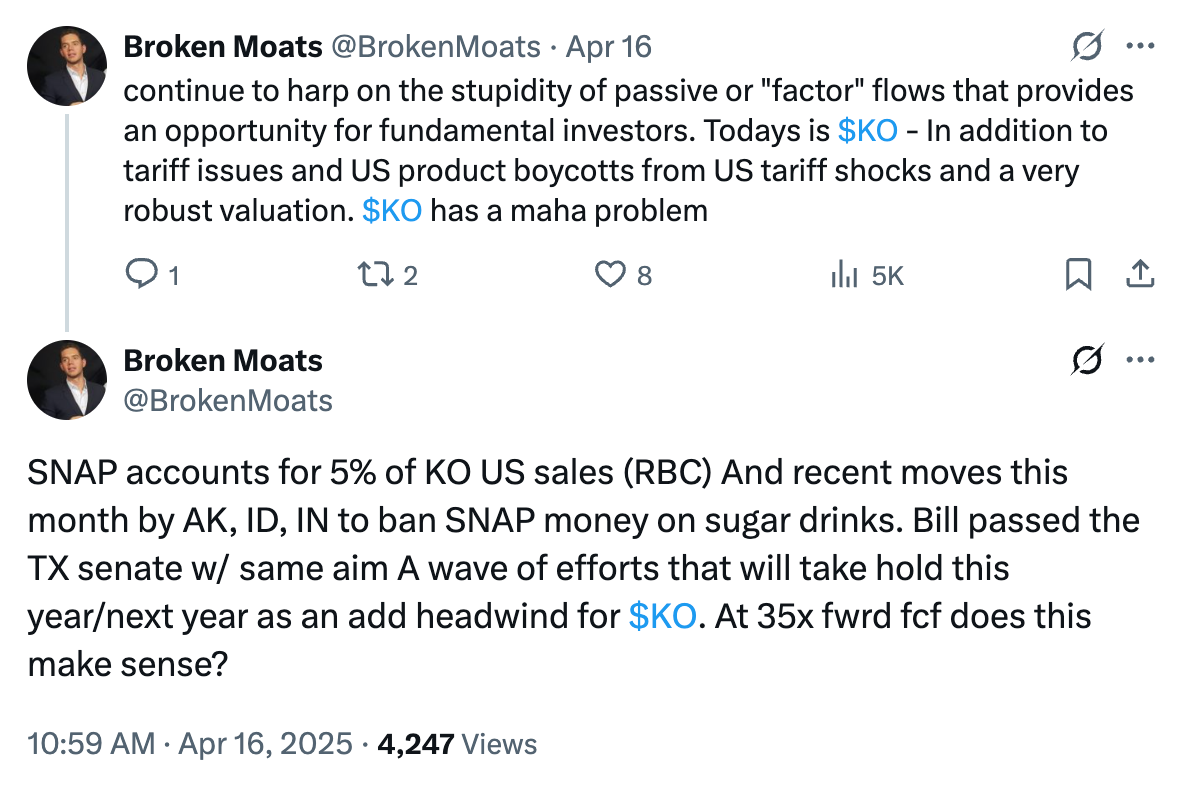
Task: Click the share icon on first tweet
Action: click(x=1140, y=274)
